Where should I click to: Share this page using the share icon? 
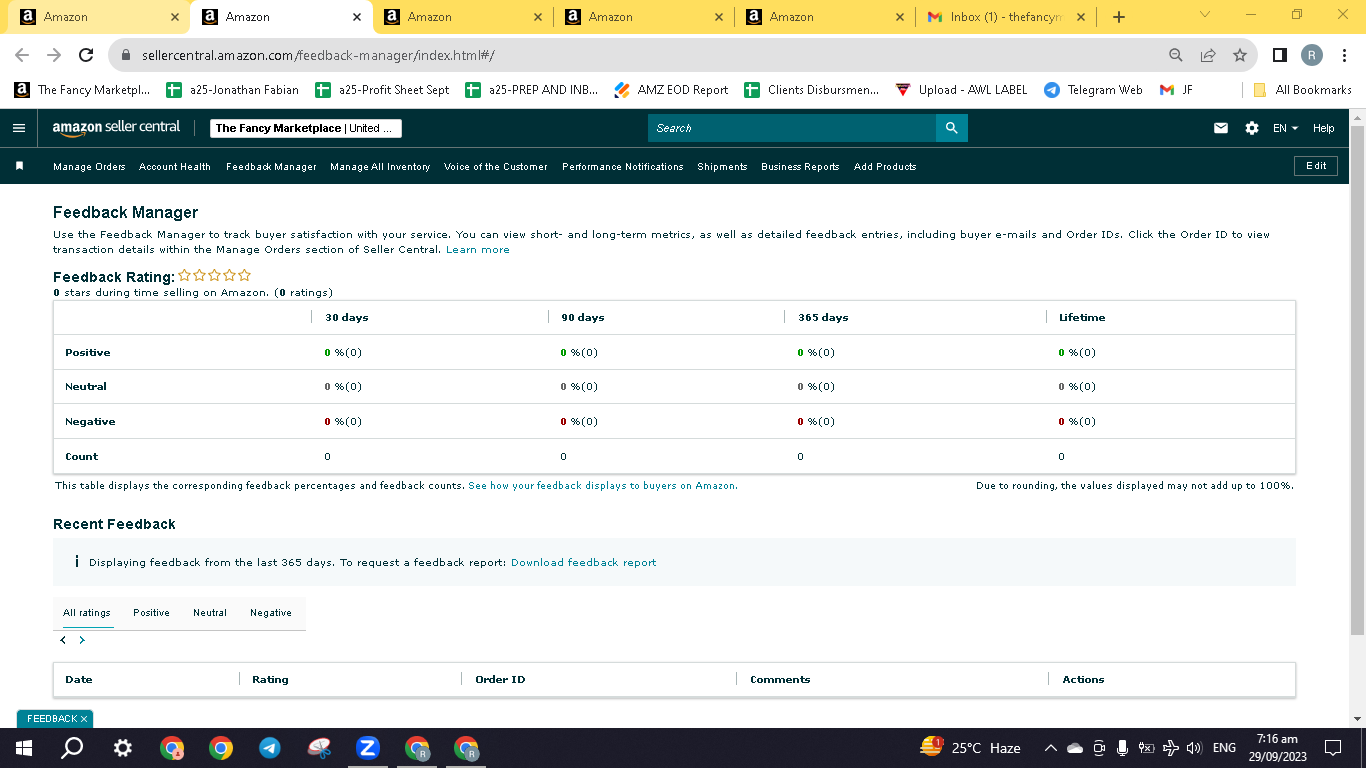tap(1208, 56)
